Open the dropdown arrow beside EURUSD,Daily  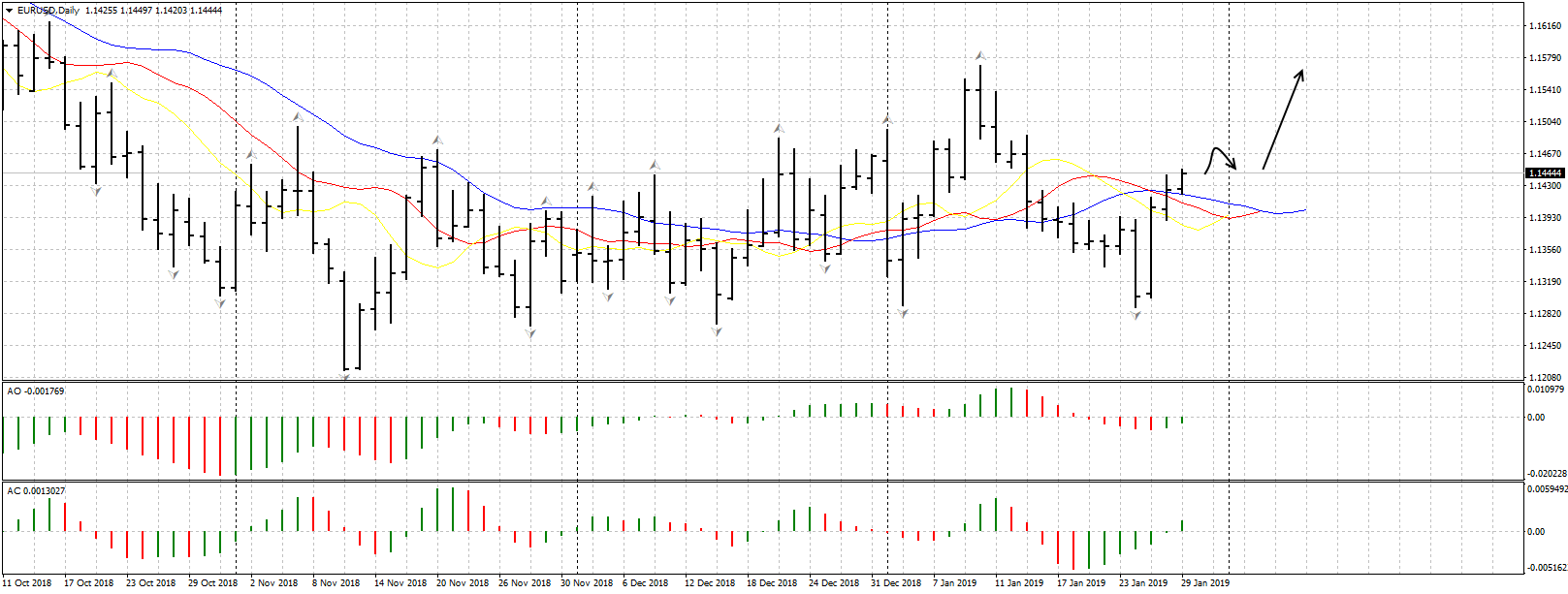[x=9, y=10]
